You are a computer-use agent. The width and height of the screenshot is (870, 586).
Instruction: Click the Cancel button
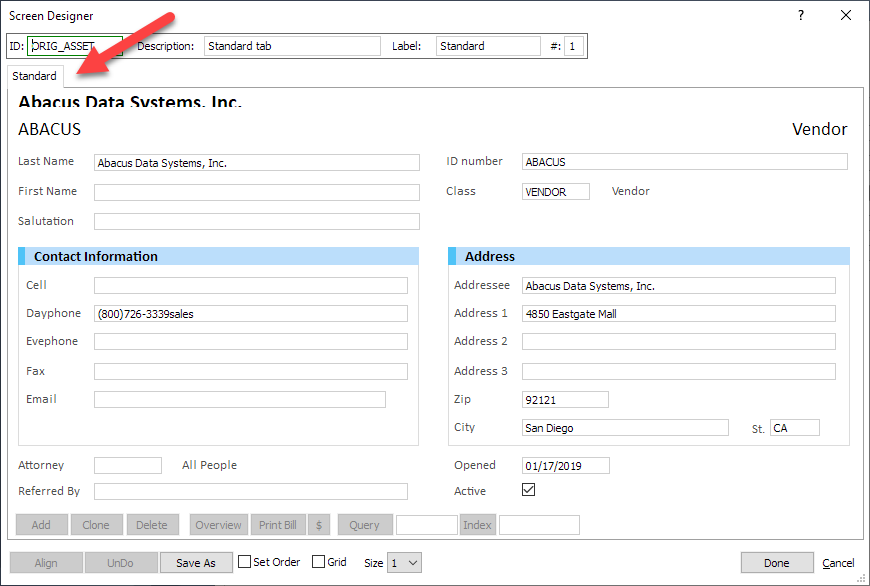click(x=838, y=563)
